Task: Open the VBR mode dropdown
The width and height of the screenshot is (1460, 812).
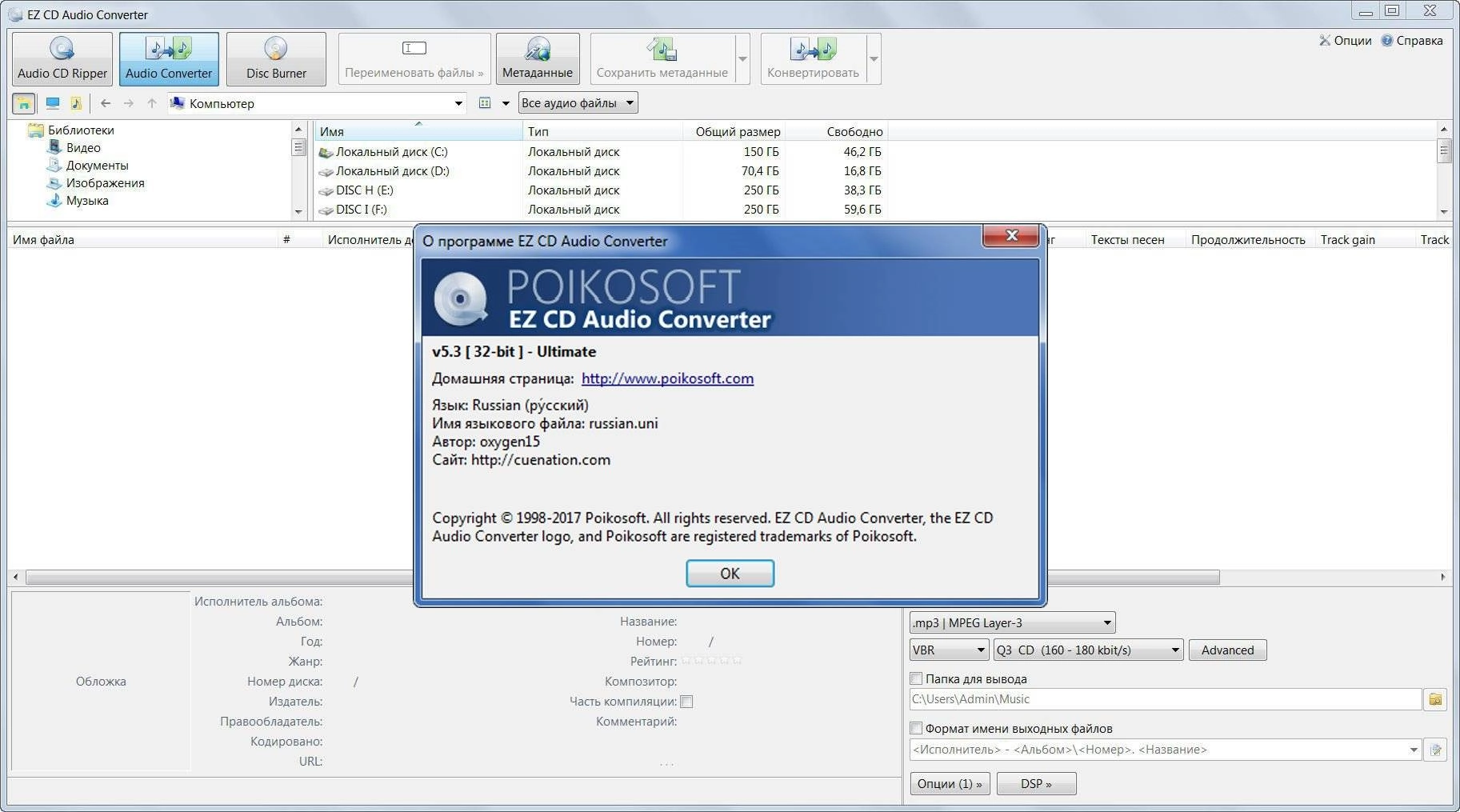Action: click(x=949, y=650)
